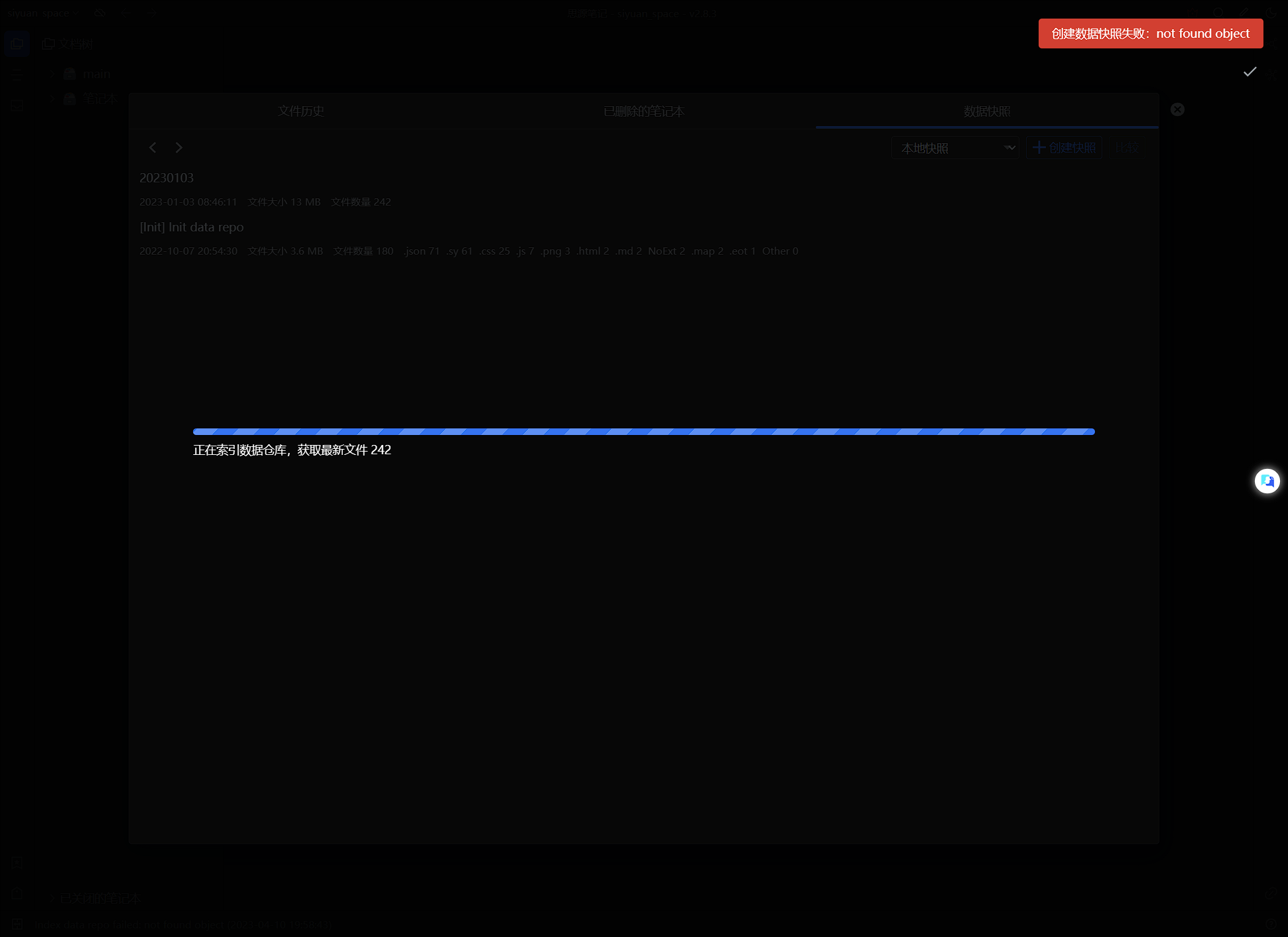Open the 本地快照 snapshot type dropdown
The width and height of the screenshot is (1288, 937).
pos(954,148)
